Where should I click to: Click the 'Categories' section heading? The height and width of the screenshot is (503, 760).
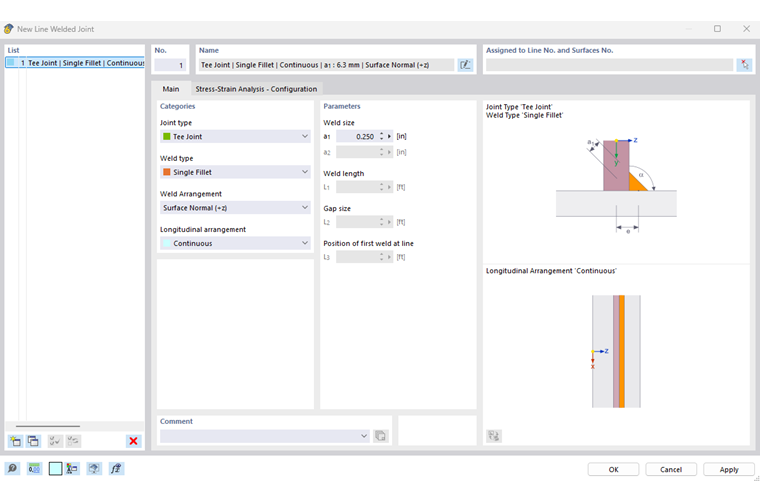177,106
